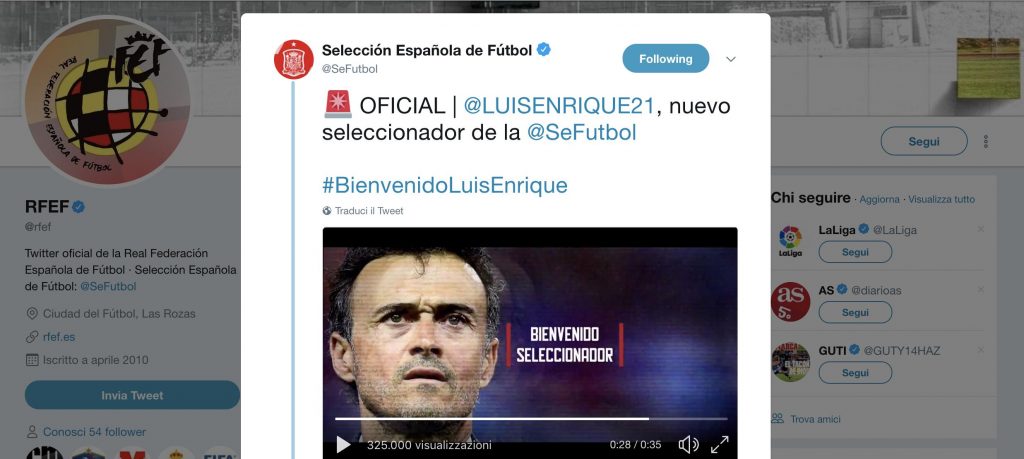Click the Invia Tweet button

[x=132, y=395]
